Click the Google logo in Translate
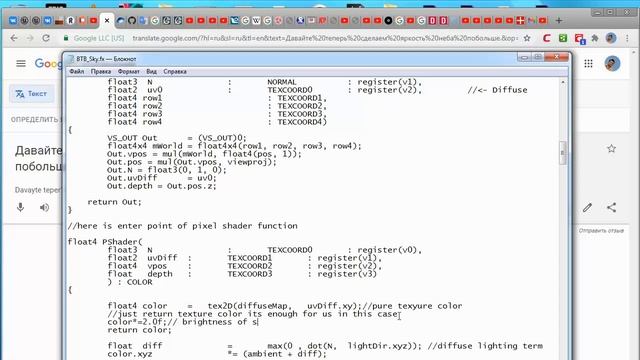The height and width of the screenshot is (360, 640). (48, 64)
